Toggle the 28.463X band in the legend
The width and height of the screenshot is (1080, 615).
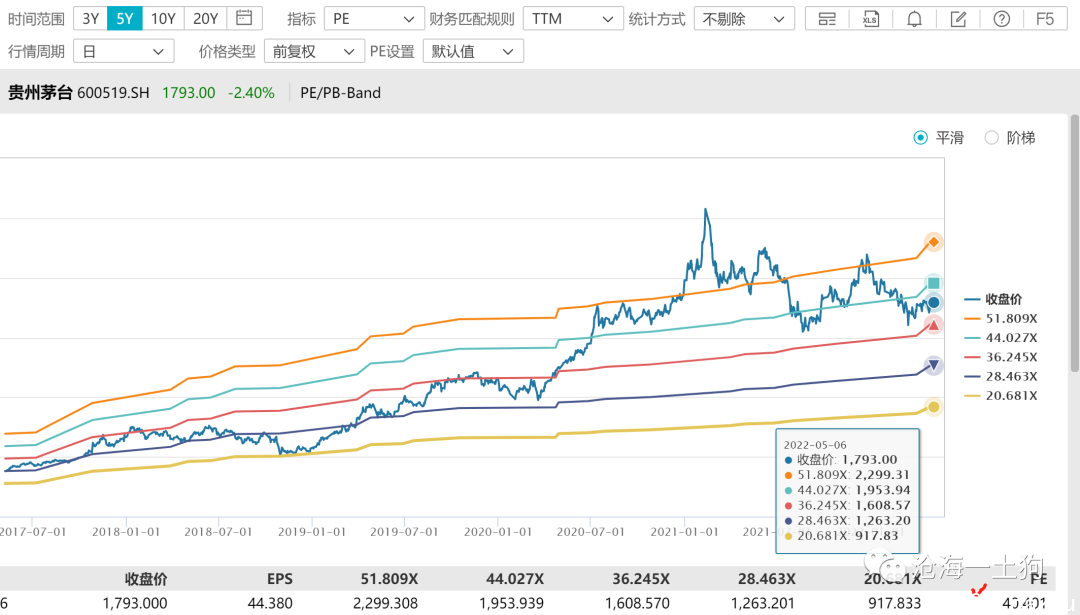1001,376
